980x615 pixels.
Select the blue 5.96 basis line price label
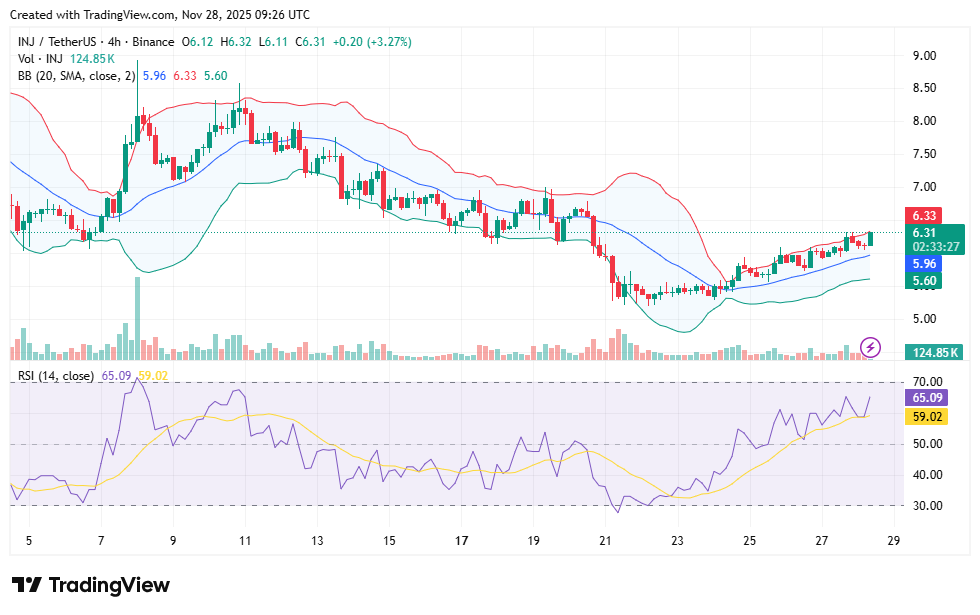pos(923,262)
